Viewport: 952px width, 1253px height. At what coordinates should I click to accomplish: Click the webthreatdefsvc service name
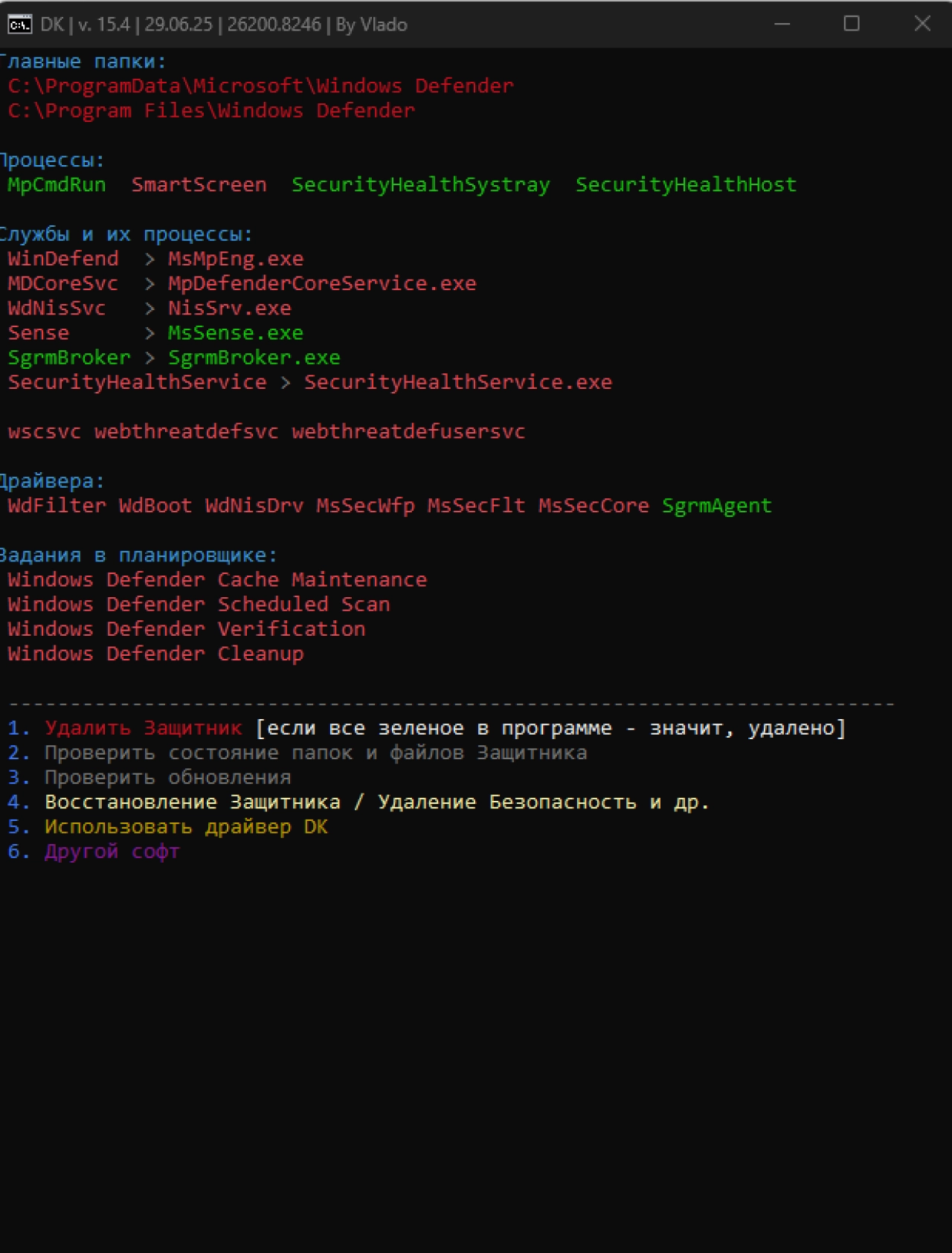pyautogui.click(x=187, y=431)
